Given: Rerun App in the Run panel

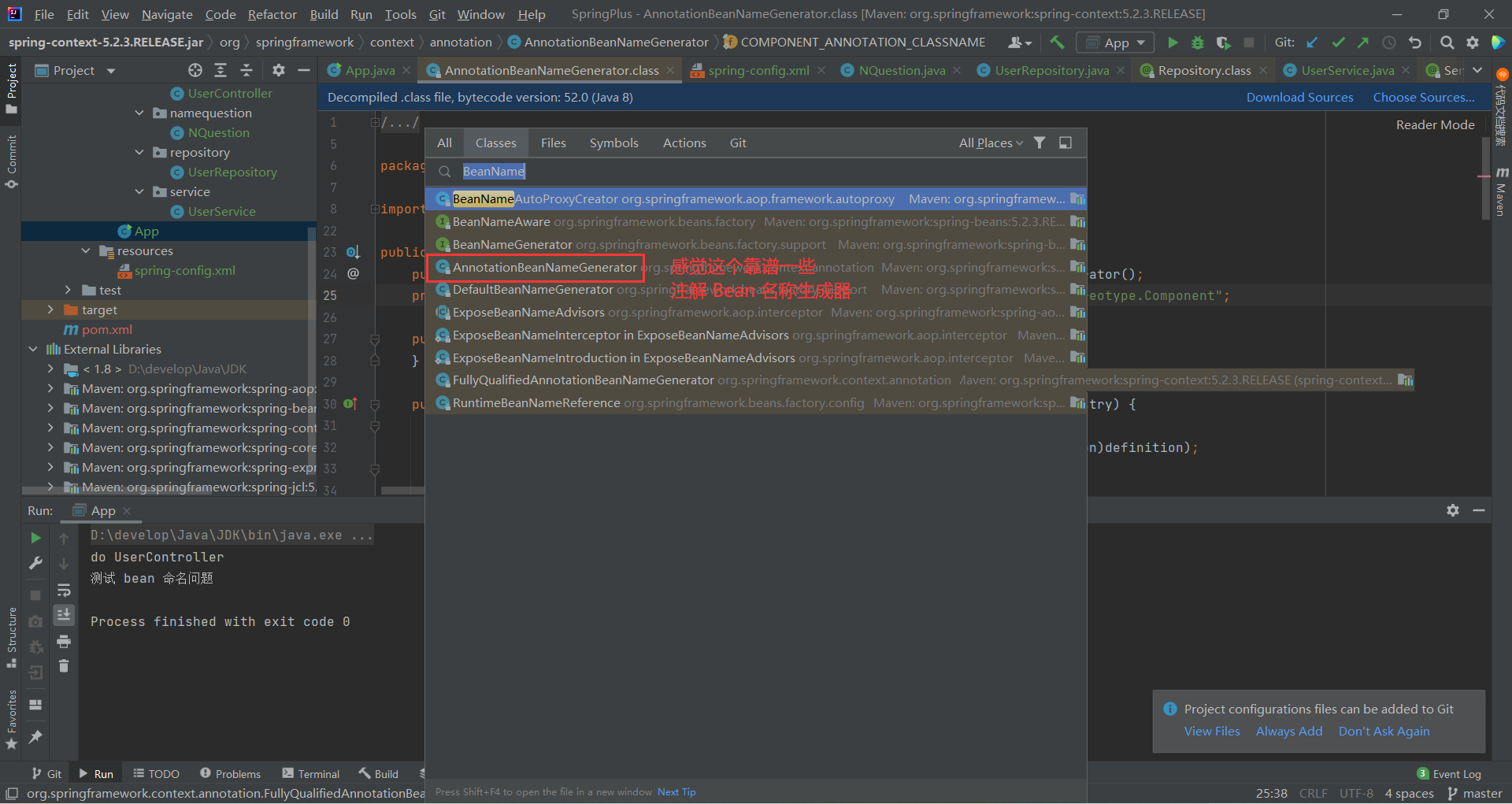Looking at the screenshot, I should 35,538.
